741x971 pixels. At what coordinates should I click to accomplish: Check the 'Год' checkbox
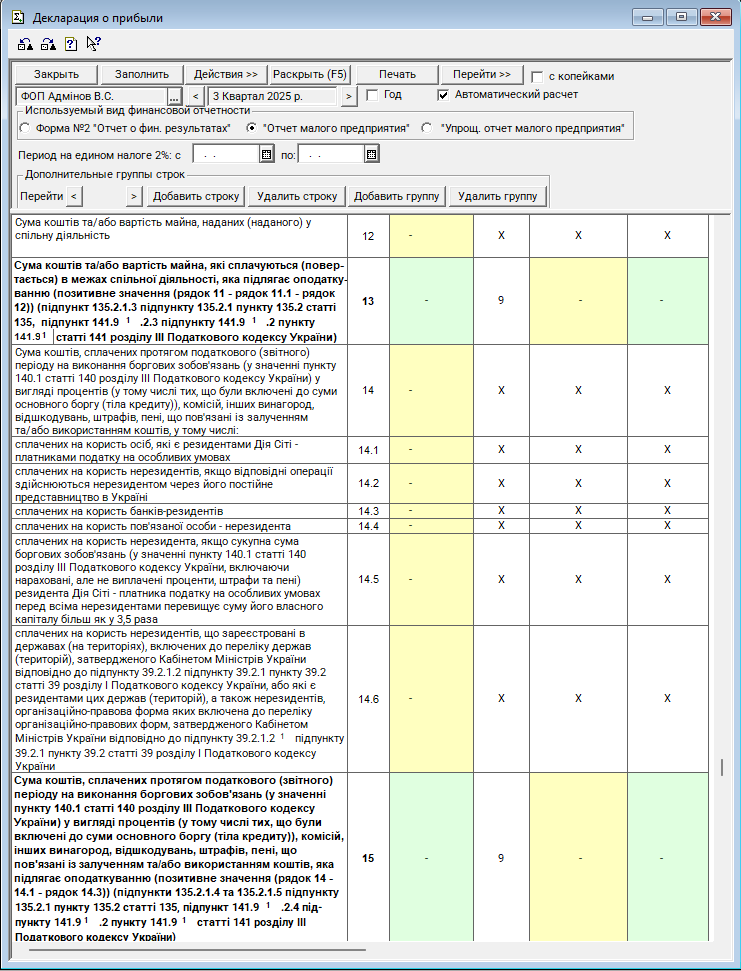pos(372,95)
